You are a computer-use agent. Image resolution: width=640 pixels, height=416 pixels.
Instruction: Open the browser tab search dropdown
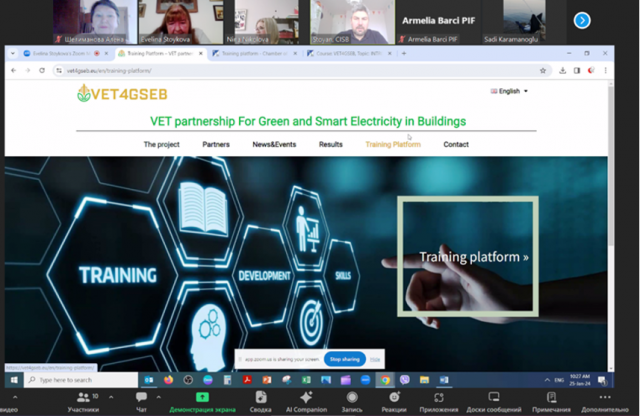(13, 53)
